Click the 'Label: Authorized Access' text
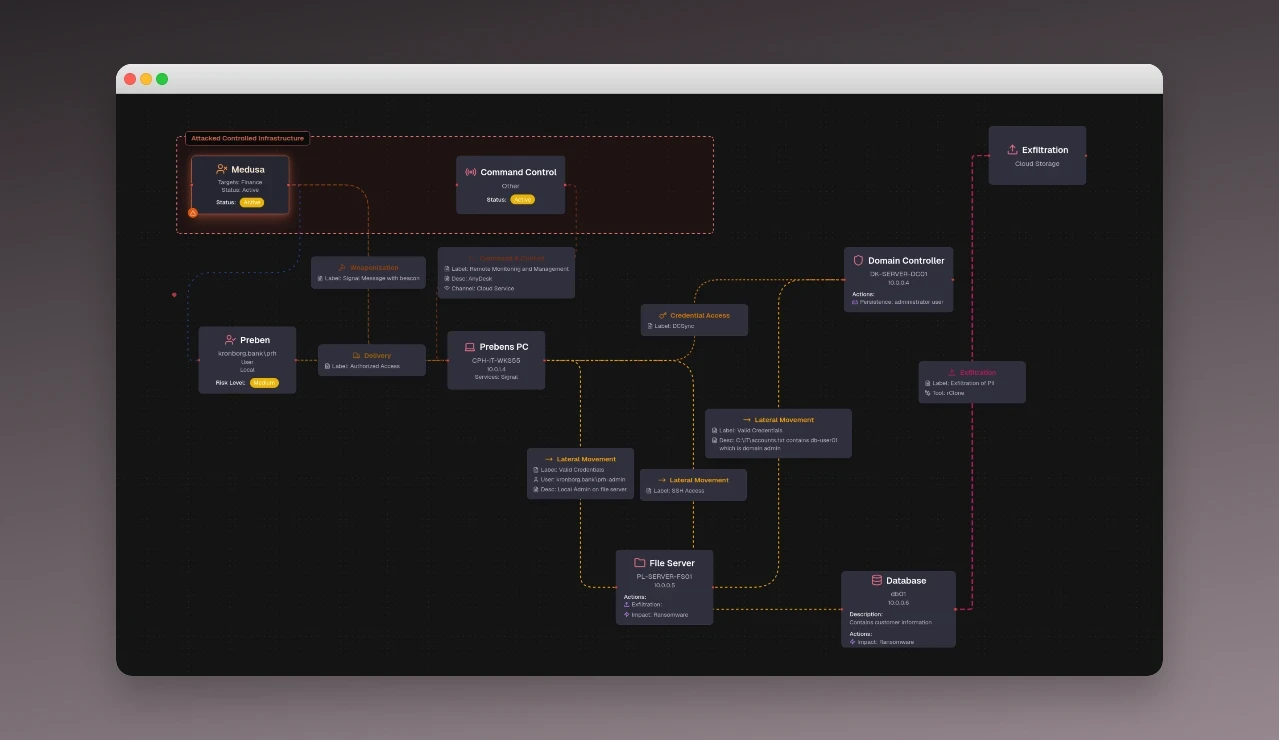The image size is (1279, 740). point(366,366)
